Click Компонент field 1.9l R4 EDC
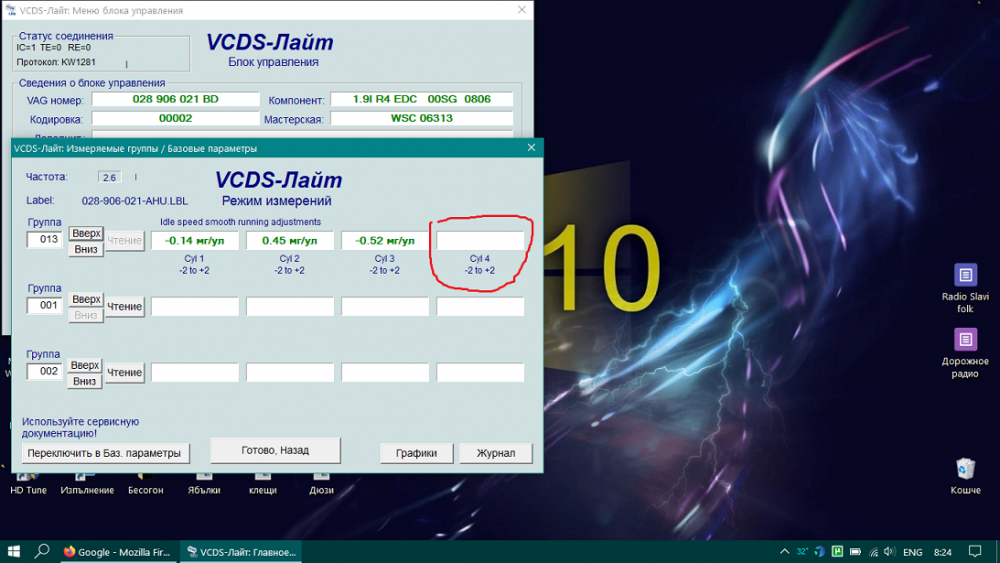Viewport: 1000px width, 563px height. coord(422,99)
